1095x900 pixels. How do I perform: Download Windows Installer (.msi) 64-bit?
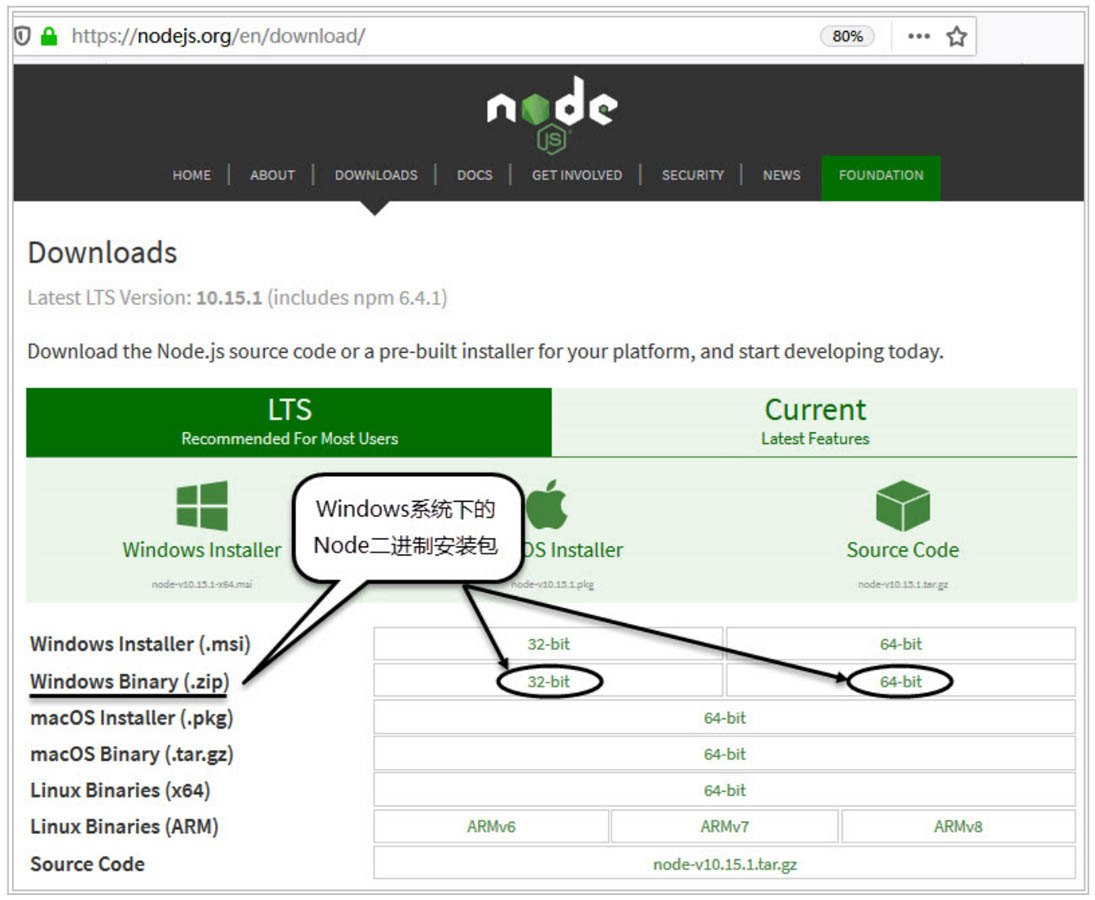tap(900, 644)
